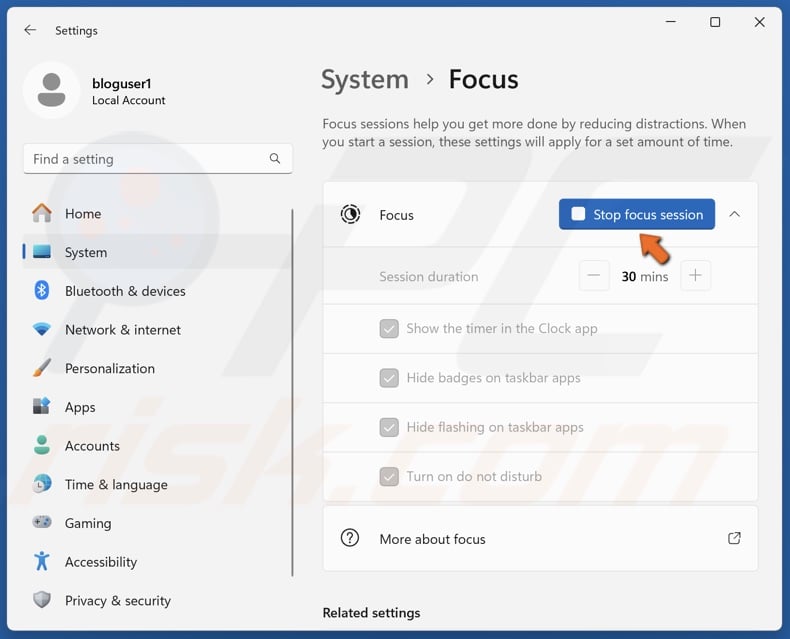Collapse the Focus section chevron
This screenshot has height=639, width=790.
pos(735,214)
